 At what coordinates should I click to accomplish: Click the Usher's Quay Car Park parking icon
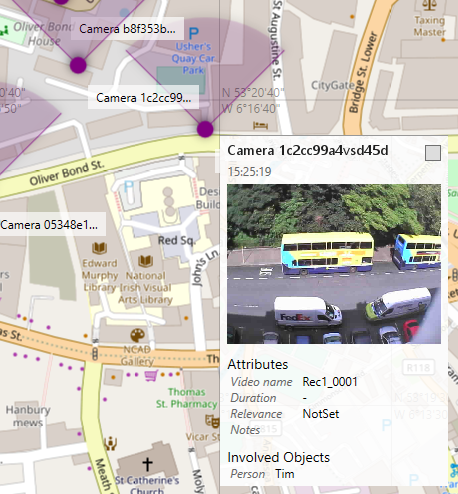click(194, 33)
